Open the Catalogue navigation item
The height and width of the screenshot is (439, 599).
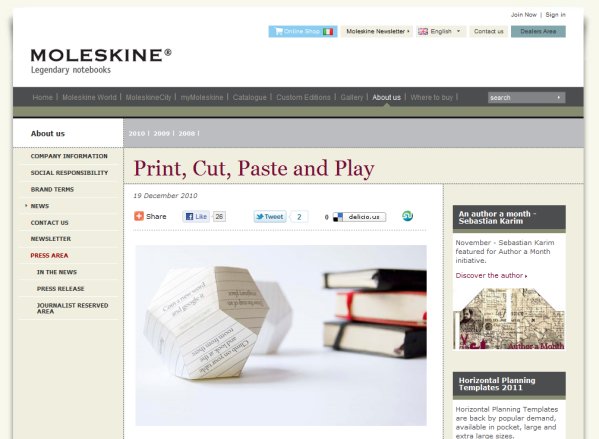pos(249,97)
